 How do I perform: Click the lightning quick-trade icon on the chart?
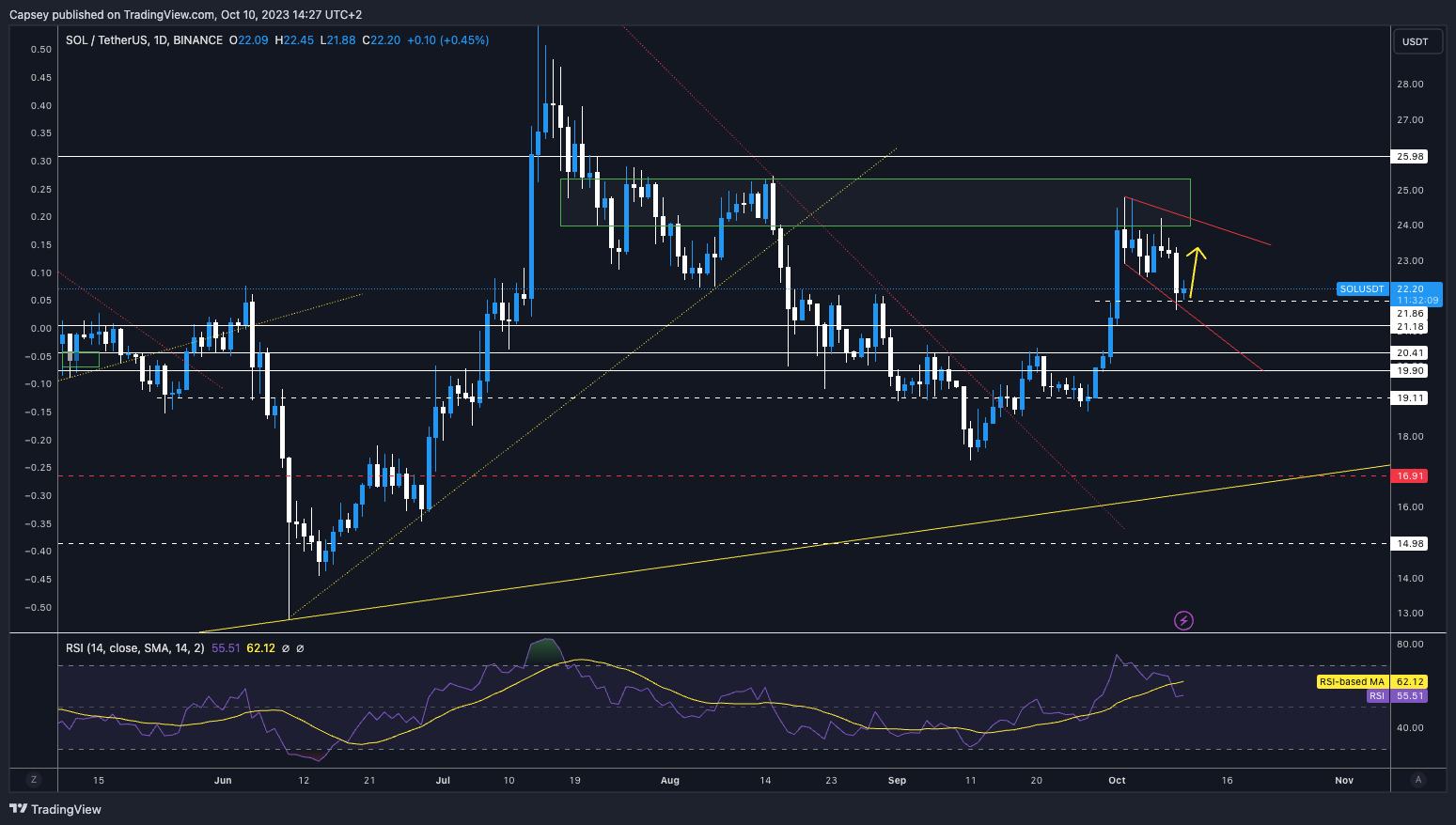(1184, 620)
